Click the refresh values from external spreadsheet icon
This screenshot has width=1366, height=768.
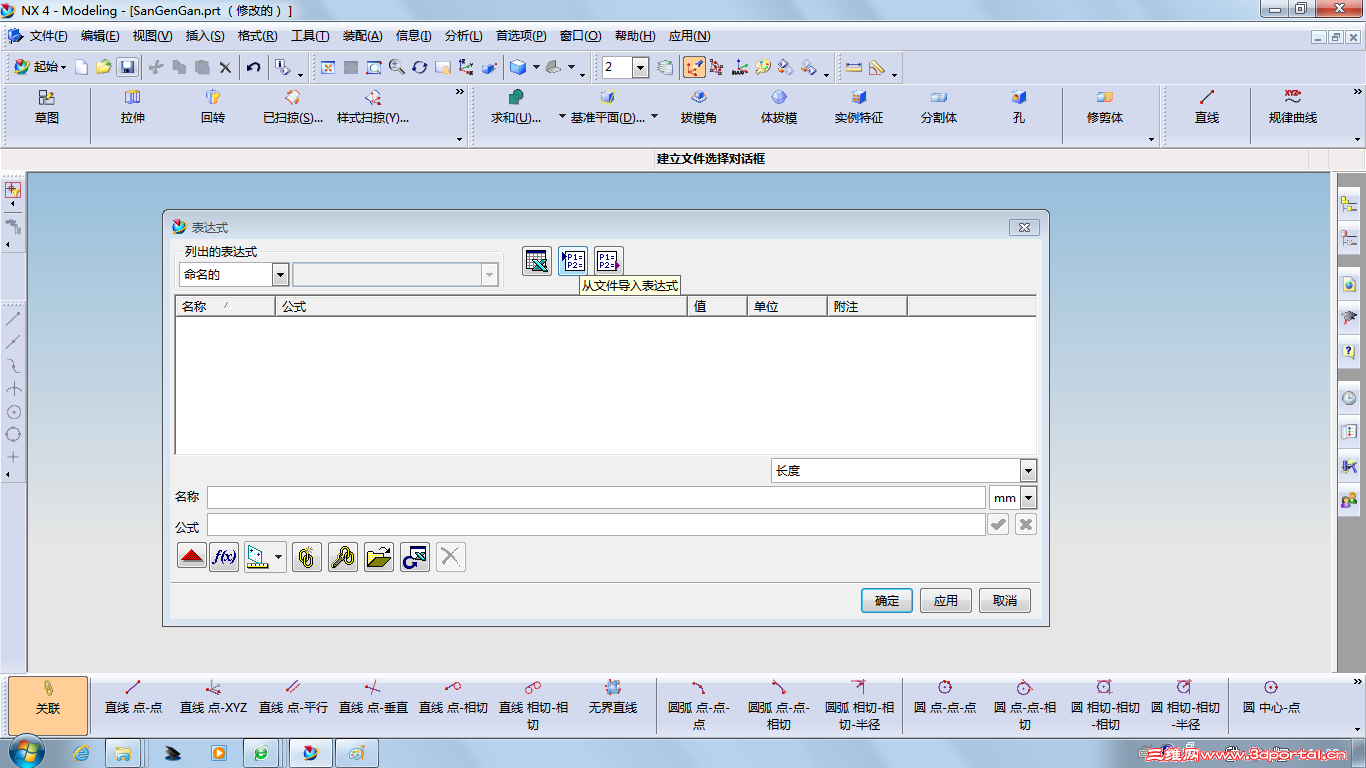coord(415,557)
